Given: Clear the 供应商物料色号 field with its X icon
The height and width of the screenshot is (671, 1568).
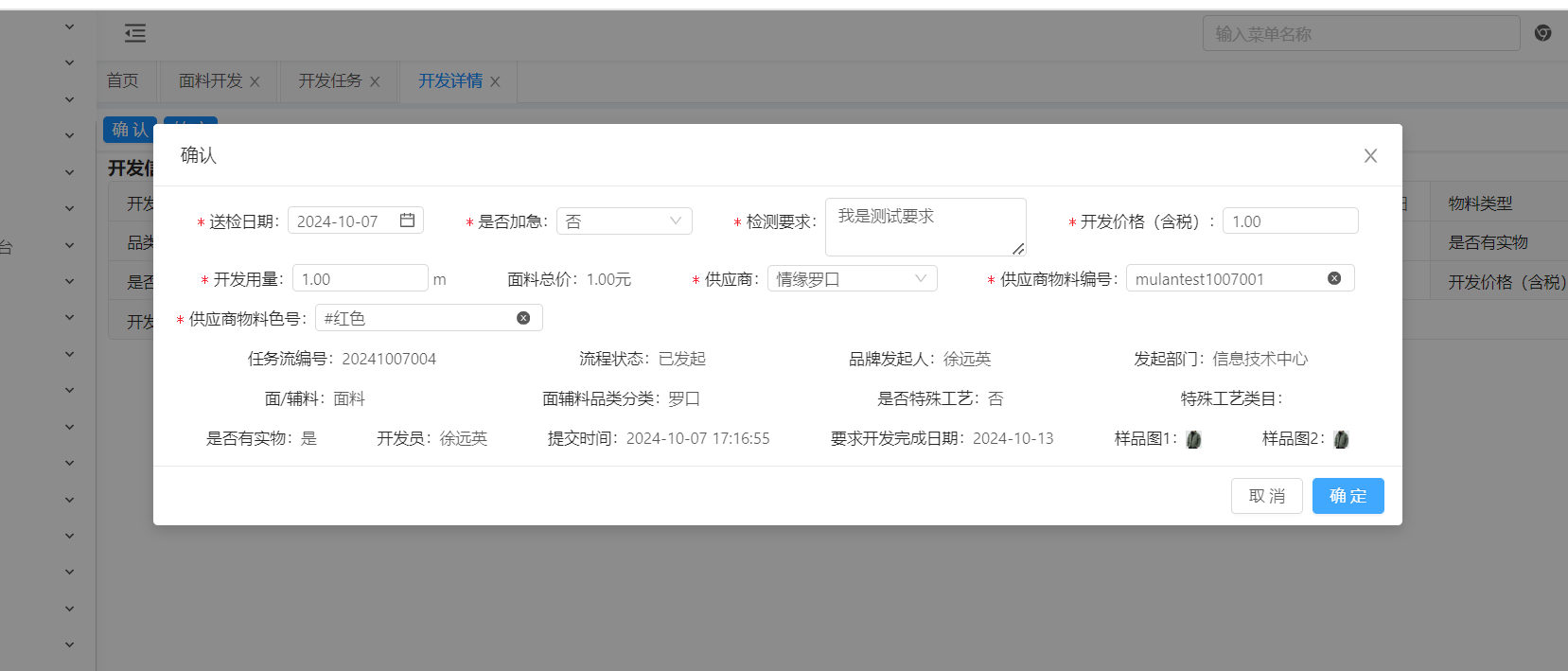Looking at the screenshot, I should (523, 318).
